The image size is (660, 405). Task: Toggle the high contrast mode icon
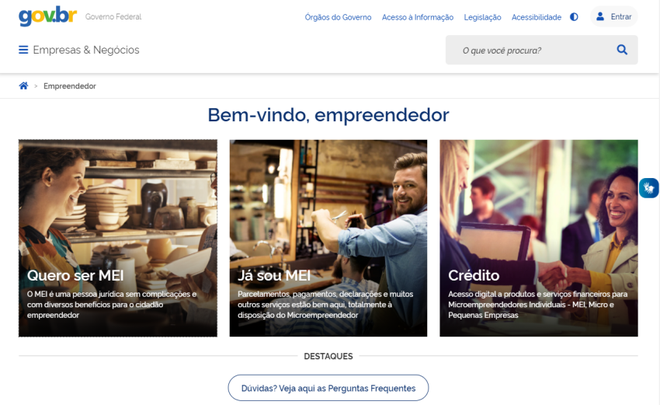point(574,17)
